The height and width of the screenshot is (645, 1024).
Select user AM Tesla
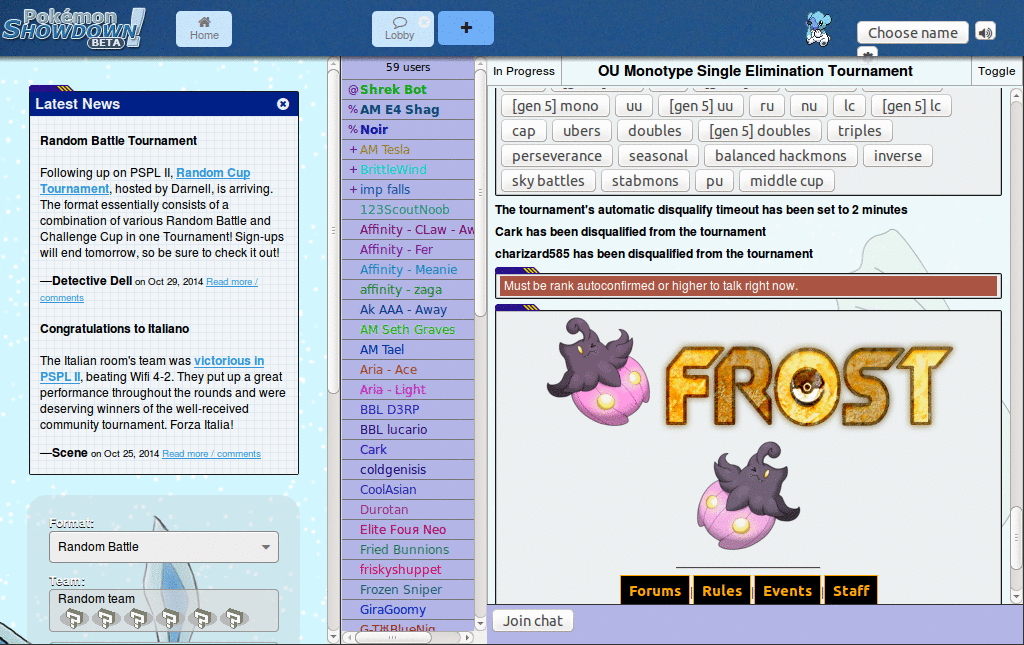408,149
